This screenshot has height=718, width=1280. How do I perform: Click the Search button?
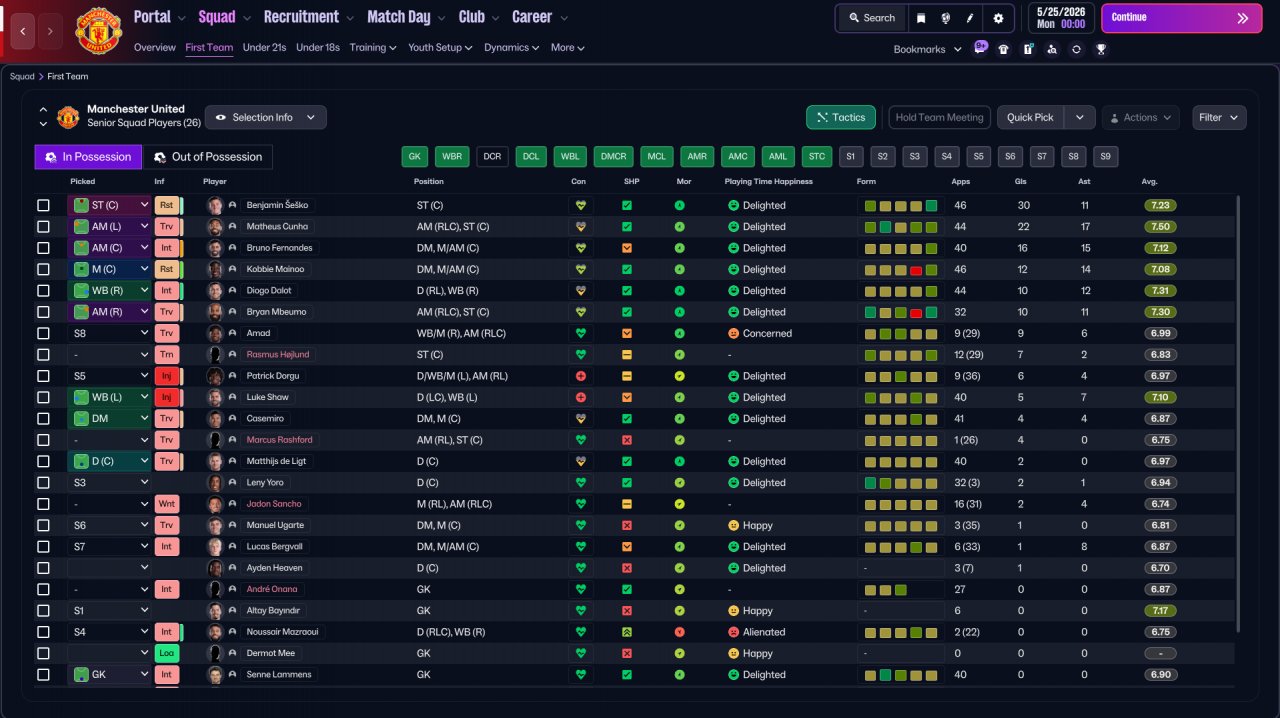pyautogui.click(x=871, y=18)
